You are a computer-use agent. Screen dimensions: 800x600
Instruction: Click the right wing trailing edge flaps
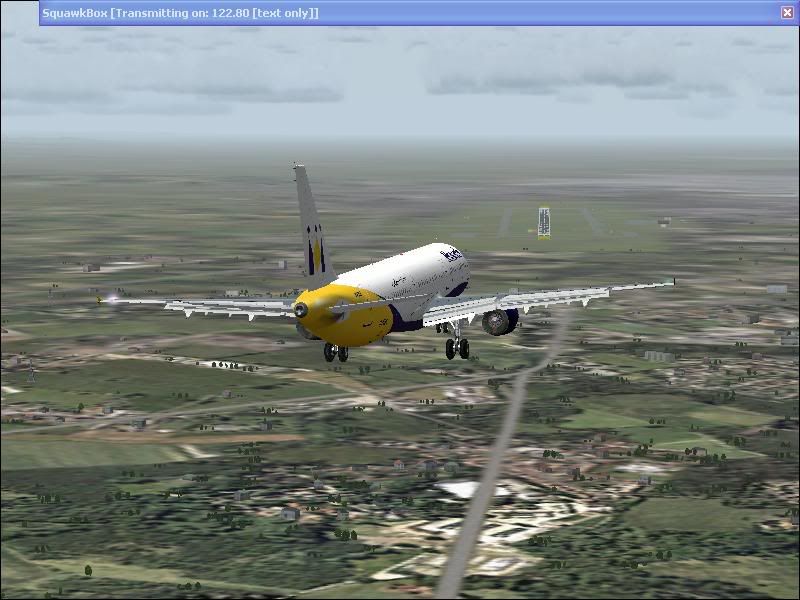tap(560, 297)
